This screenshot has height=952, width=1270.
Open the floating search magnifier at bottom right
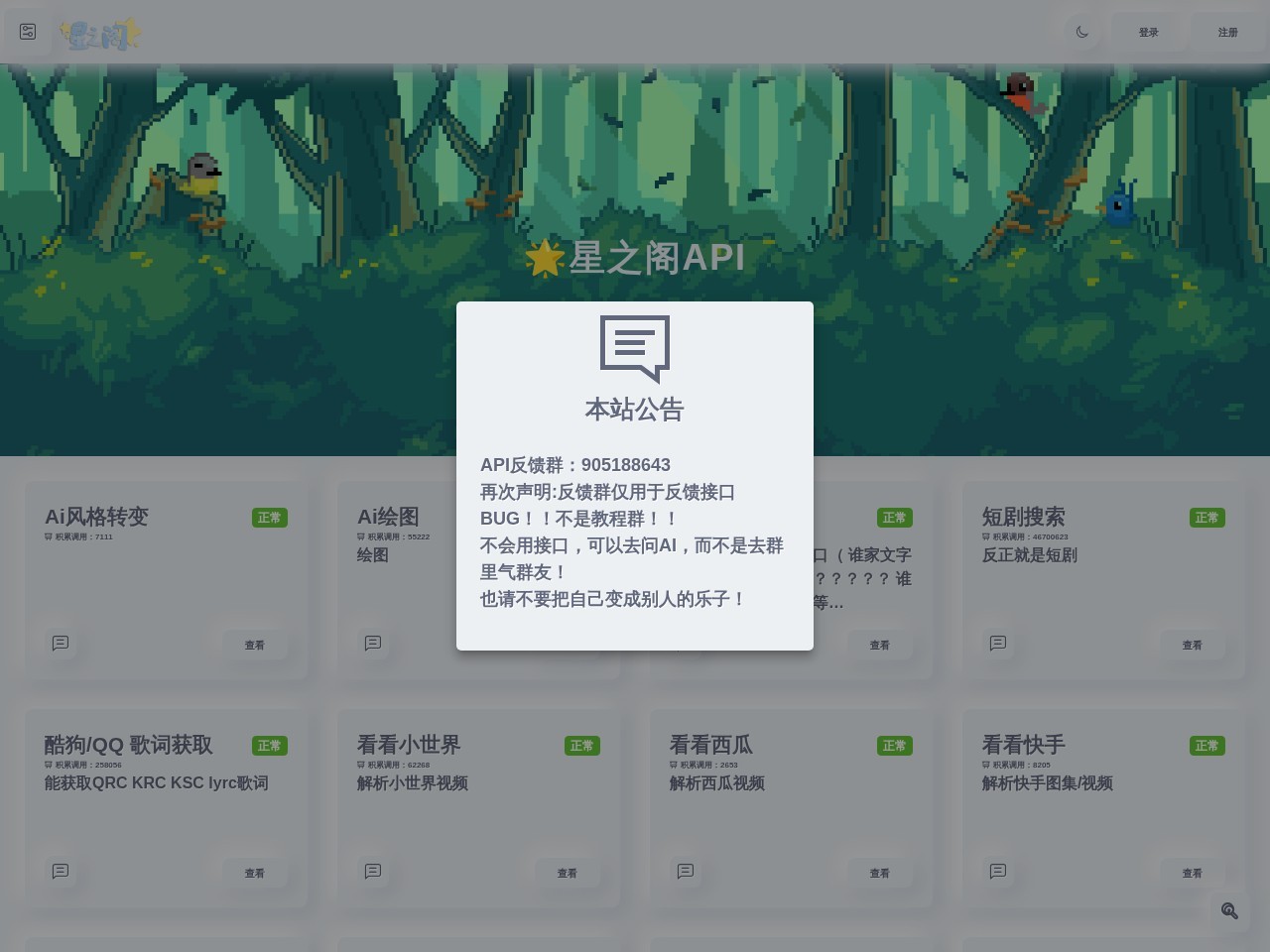click(x=1228, y=910)
